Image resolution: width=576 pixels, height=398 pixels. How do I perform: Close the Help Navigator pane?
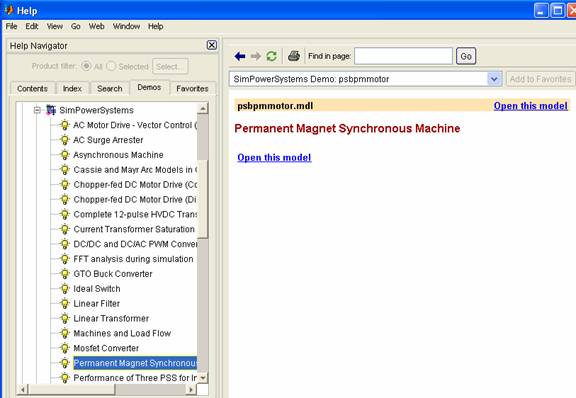(212, 45)
